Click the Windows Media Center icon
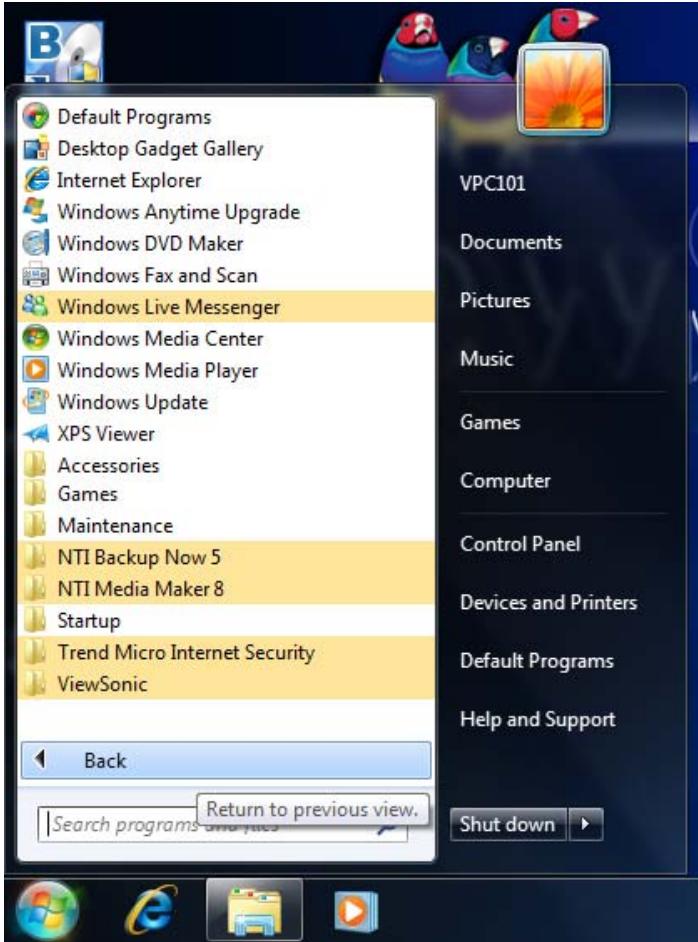The image size is (698, 942). [x=35, y=338]
